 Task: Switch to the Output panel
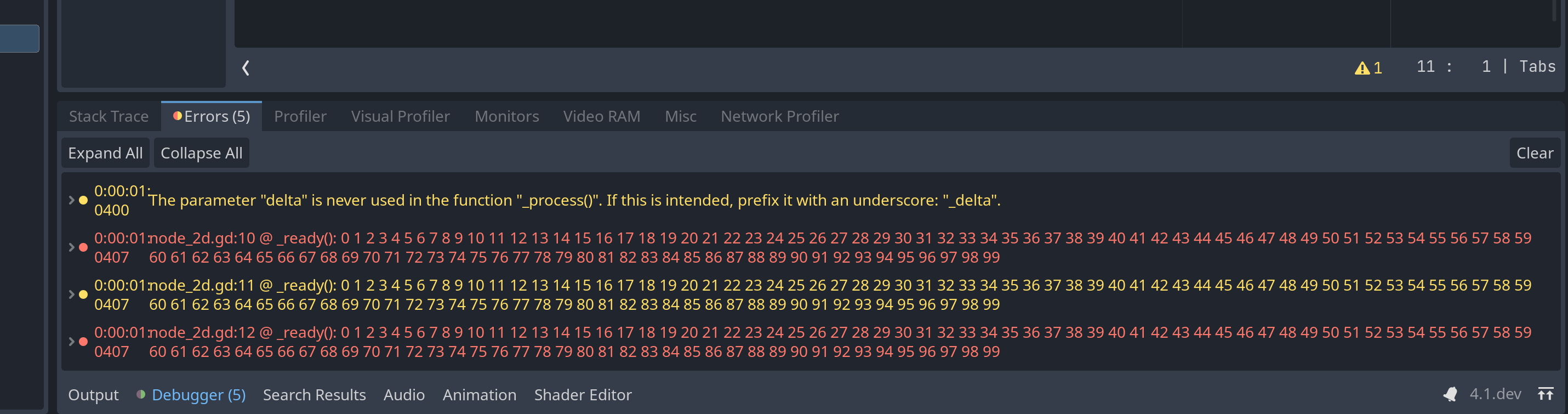click(93, 394)
